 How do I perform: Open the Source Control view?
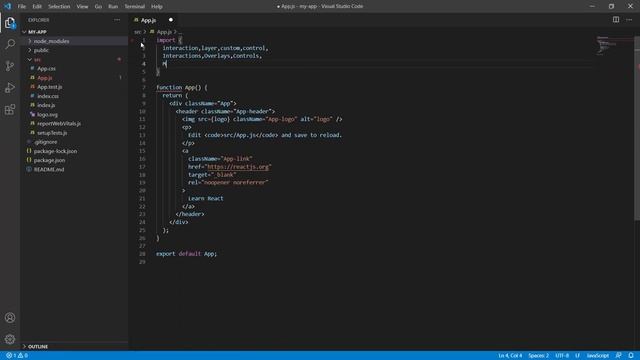10,66
